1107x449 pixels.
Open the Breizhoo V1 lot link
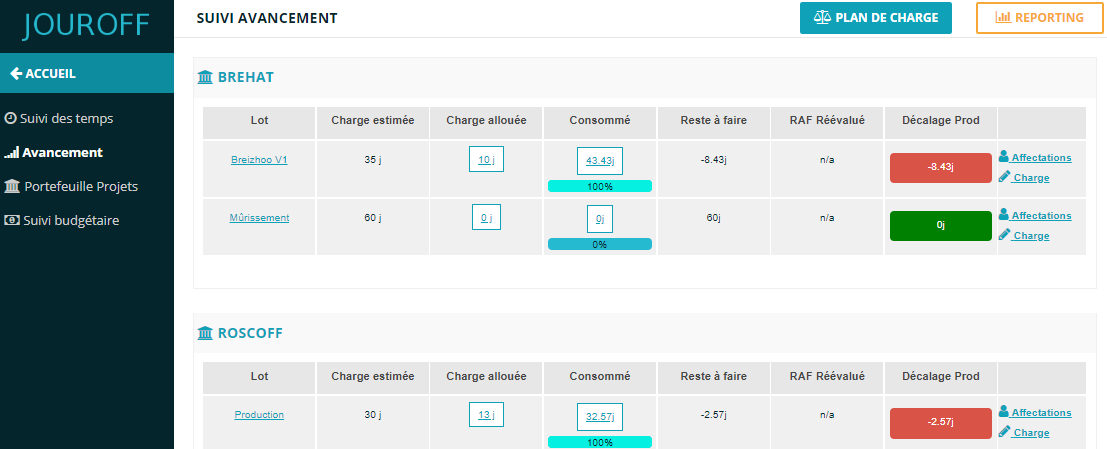click(x=259, y=160)
